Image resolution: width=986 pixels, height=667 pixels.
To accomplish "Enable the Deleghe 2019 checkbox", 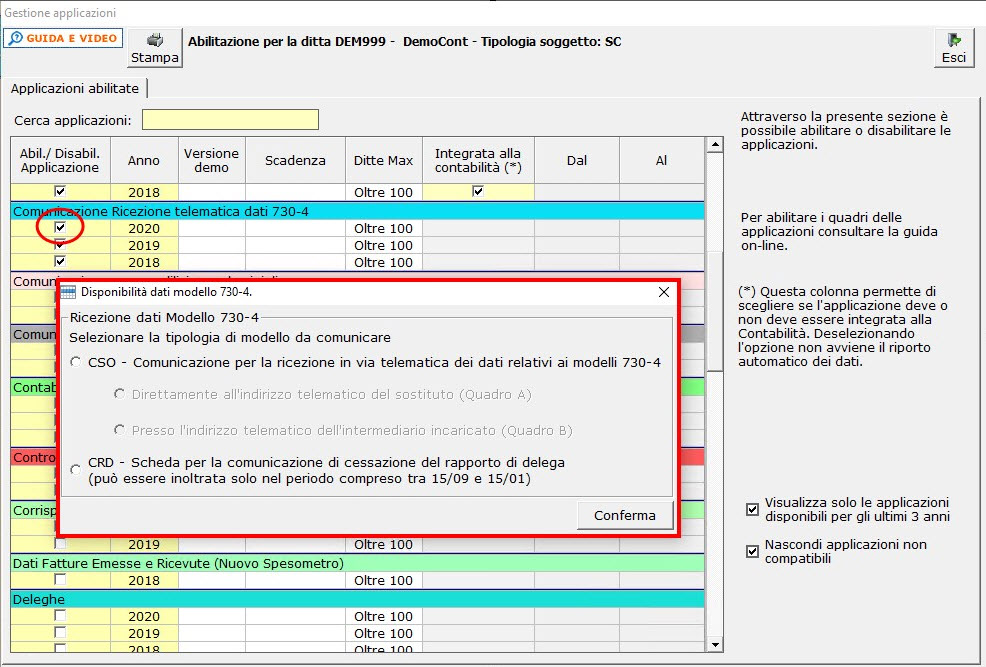I will [x=60, y=632].
